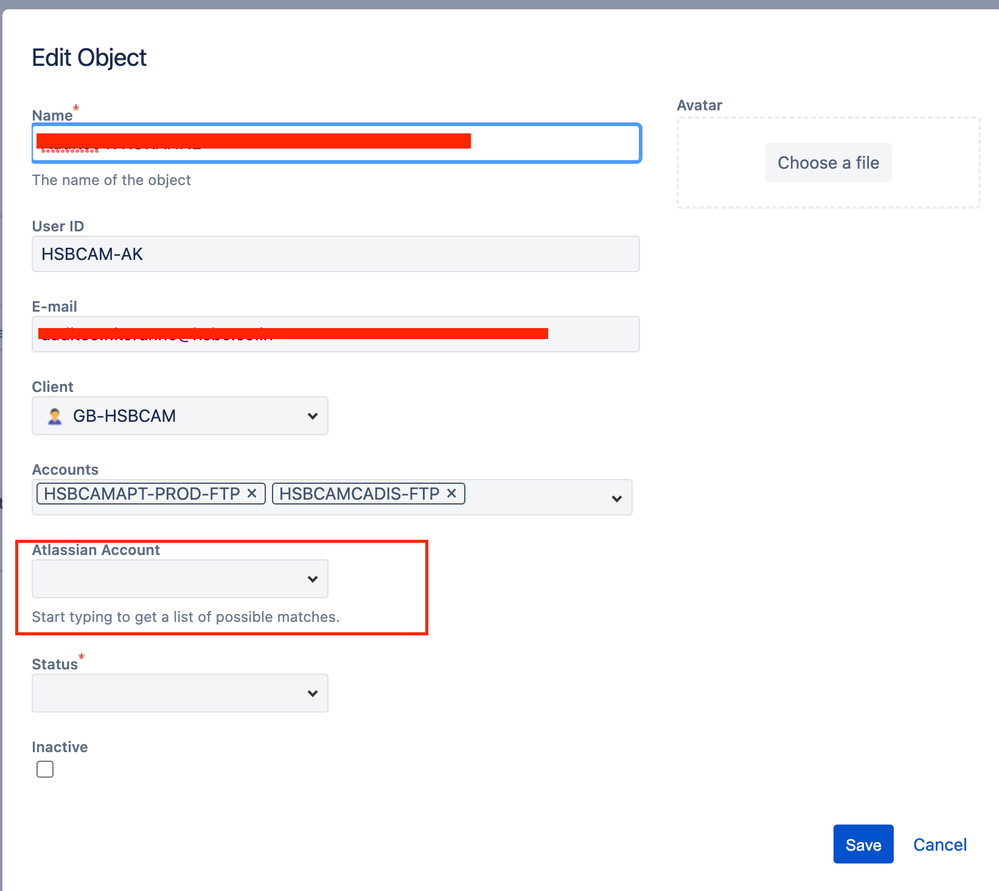Click the Accounts label
The width and height of the screenshot is (999, 891).
pos(65,470)
